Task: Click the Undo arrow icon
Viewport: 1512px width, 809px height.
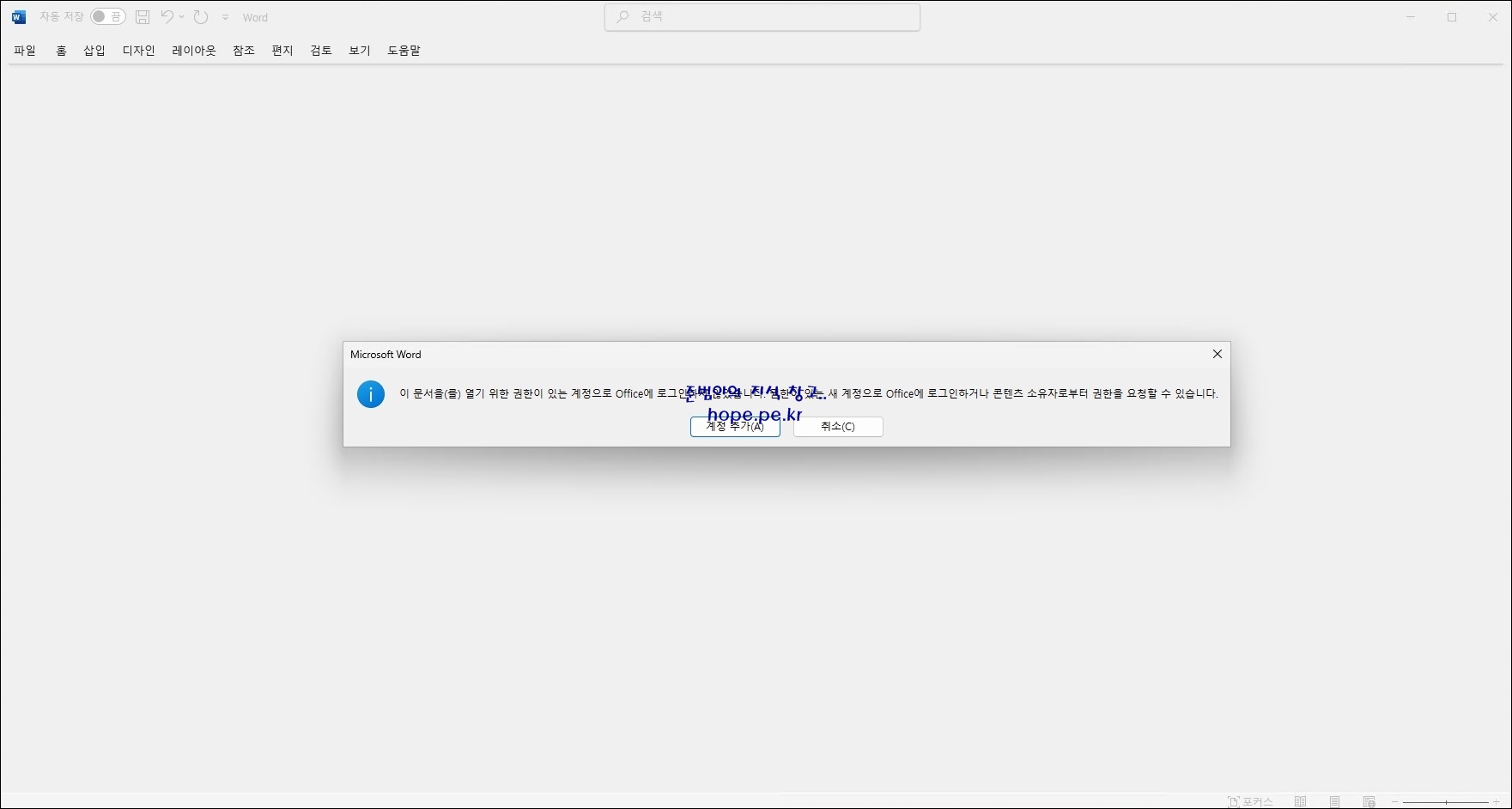Action: (x=167, y=17)
